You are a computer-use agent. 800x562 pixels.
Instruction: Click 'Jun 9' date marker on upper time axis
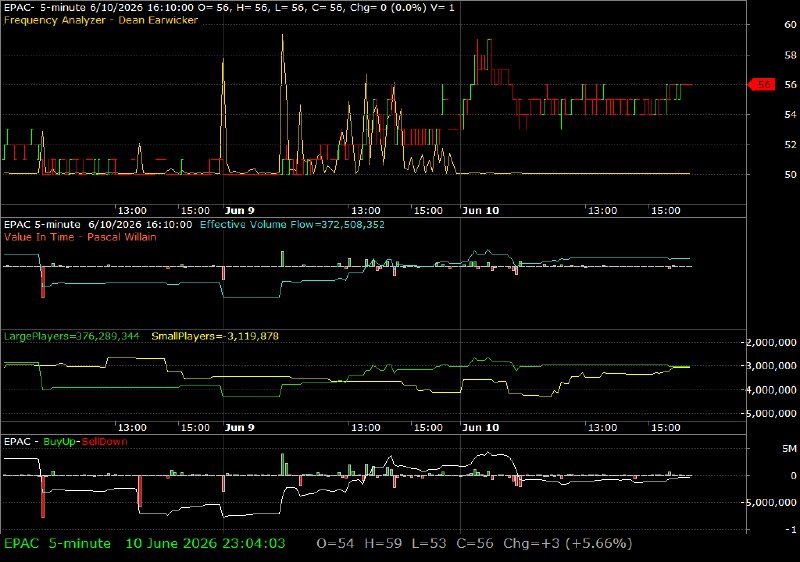point(239,211)
